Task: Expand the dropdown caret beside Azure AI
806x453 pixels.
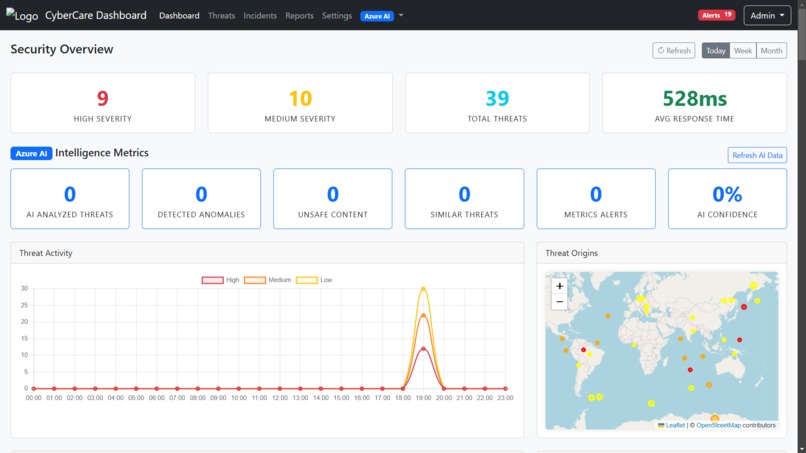Action: click(401, 15)
